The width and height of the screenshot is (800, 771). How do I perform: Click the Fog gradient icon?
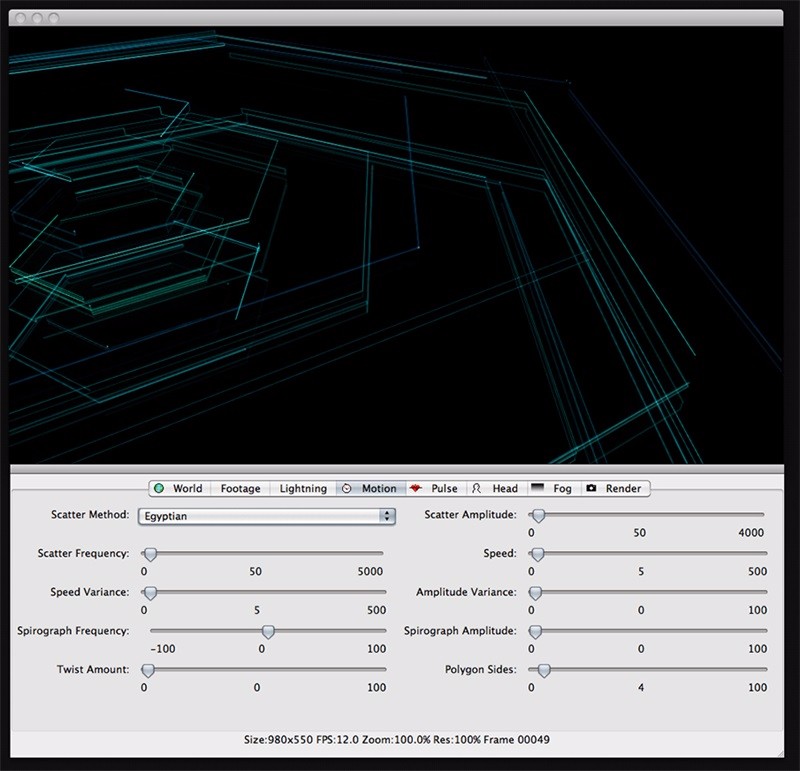[x=537, y=489]
